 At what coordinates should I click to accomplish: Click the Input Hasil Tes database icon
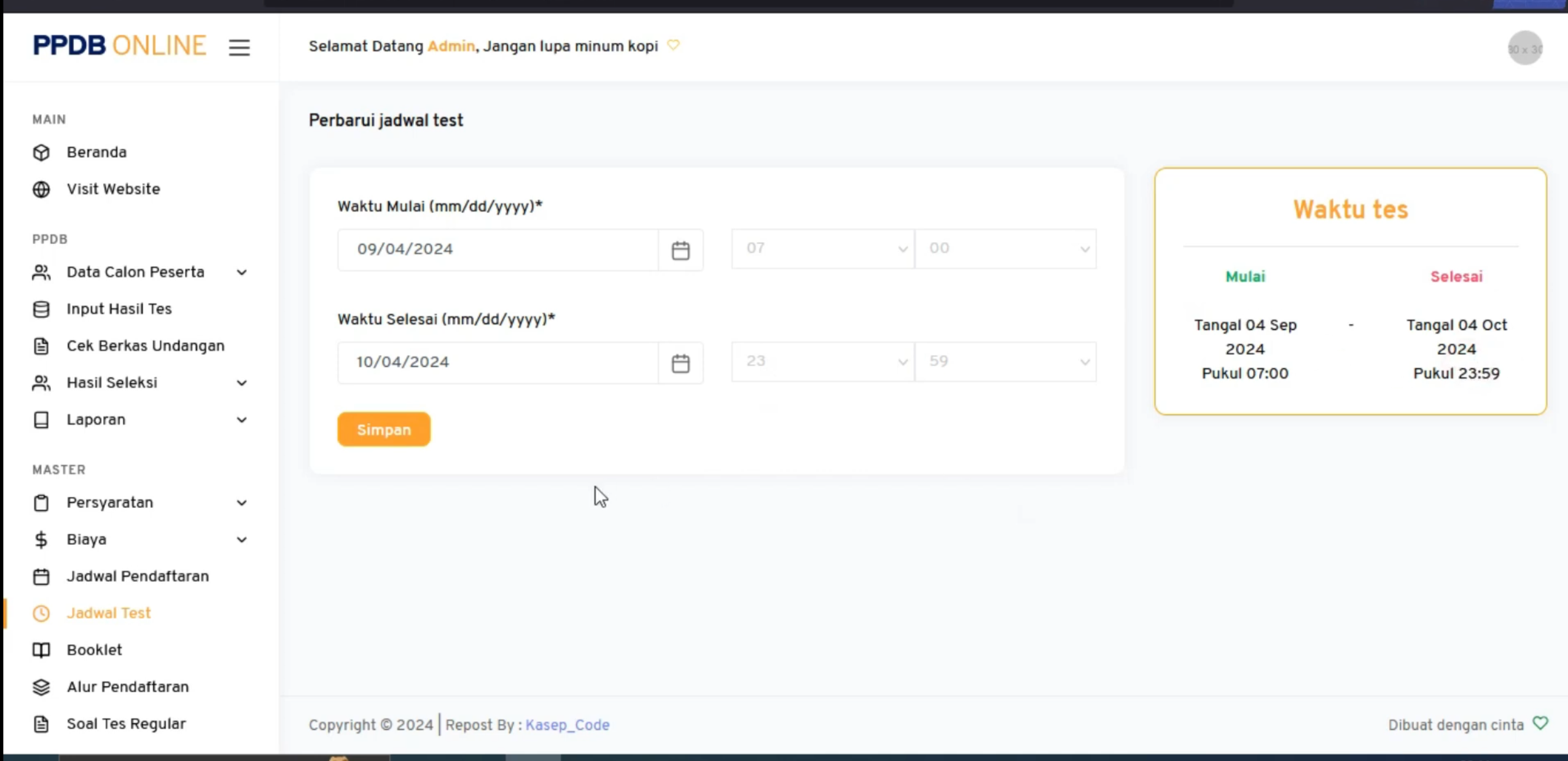pos(41,309)
